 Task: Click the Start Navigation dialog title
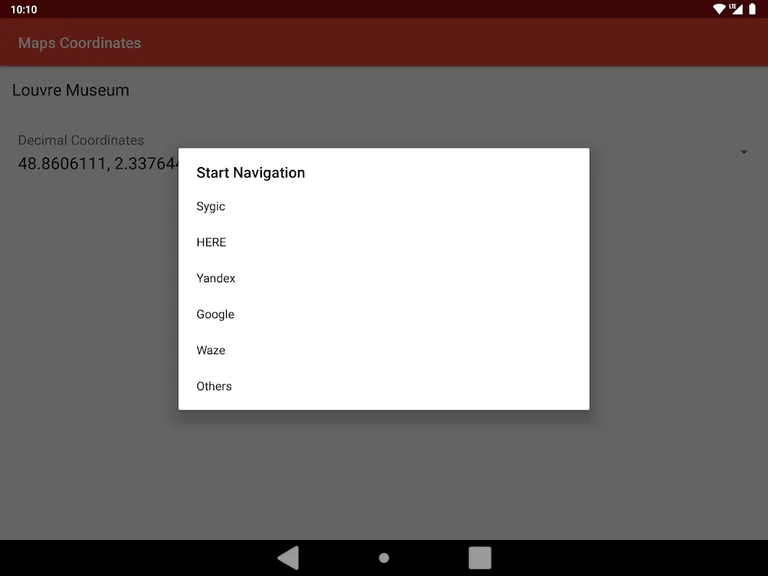(x=251, y=173)
